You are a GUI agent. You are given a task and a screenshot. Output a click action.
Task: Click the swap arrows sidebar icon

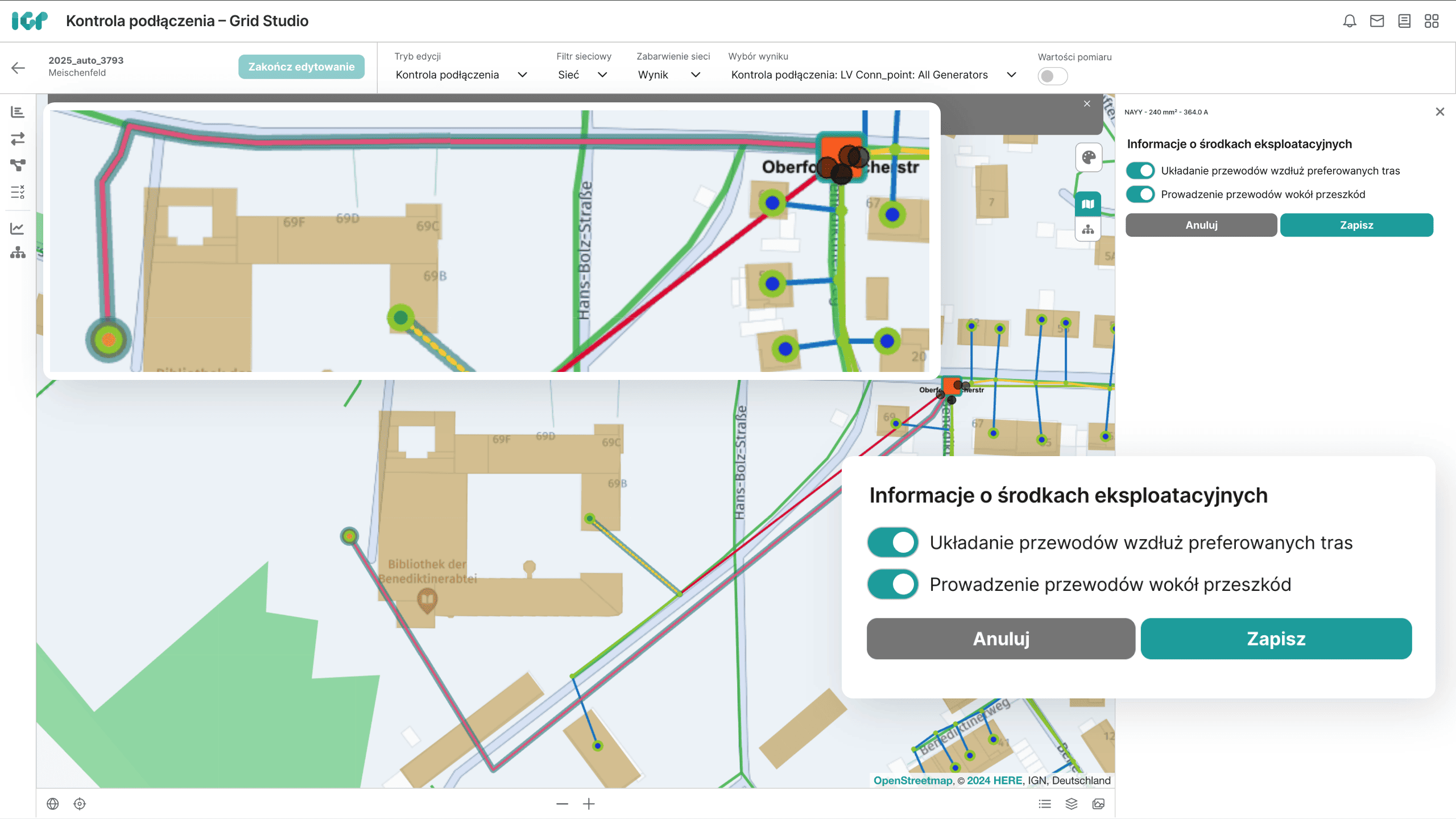(18, 138)
